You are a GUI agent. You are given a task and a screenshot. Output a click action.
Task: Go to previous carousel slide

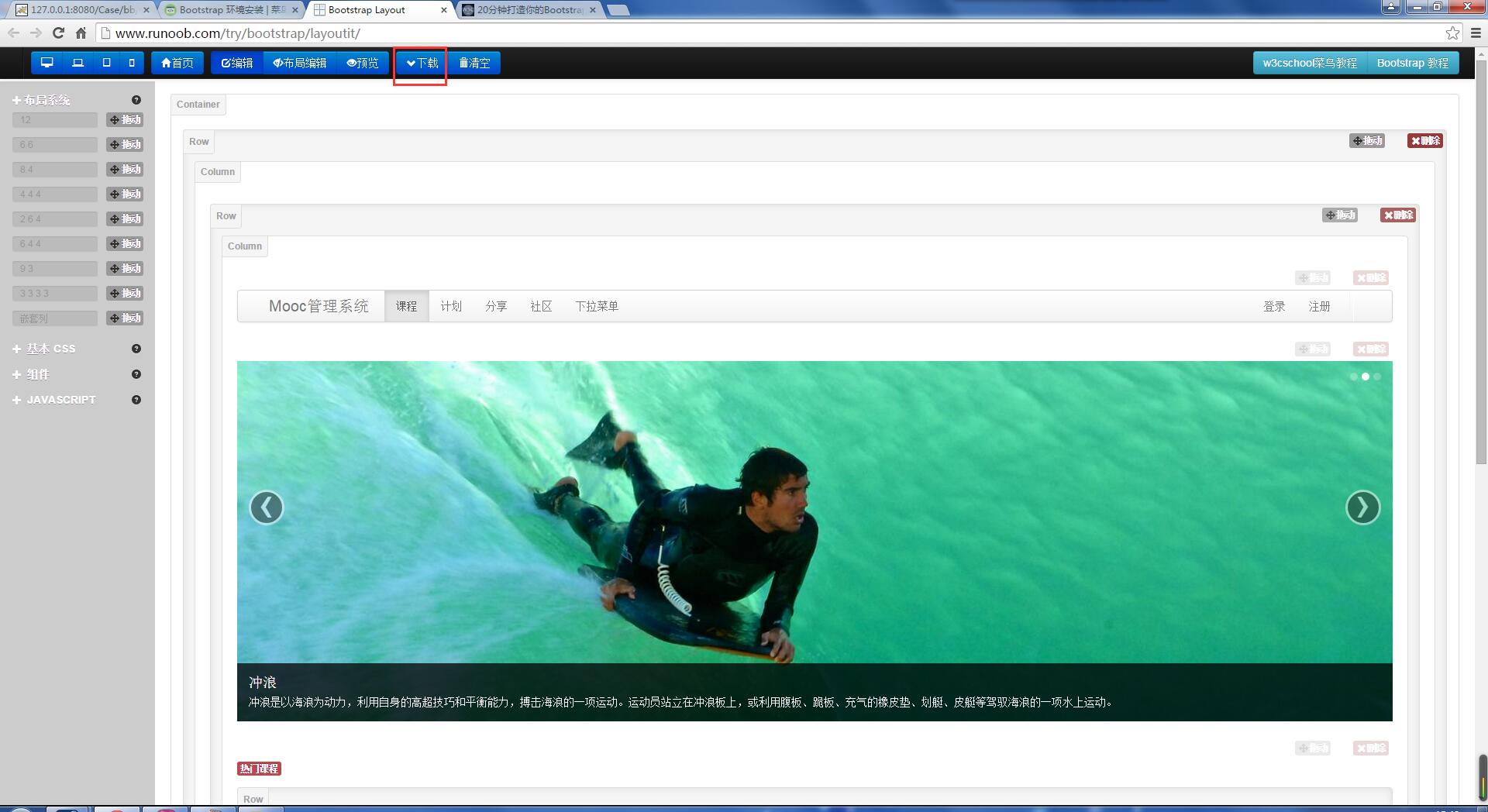[x=267, y=507]
